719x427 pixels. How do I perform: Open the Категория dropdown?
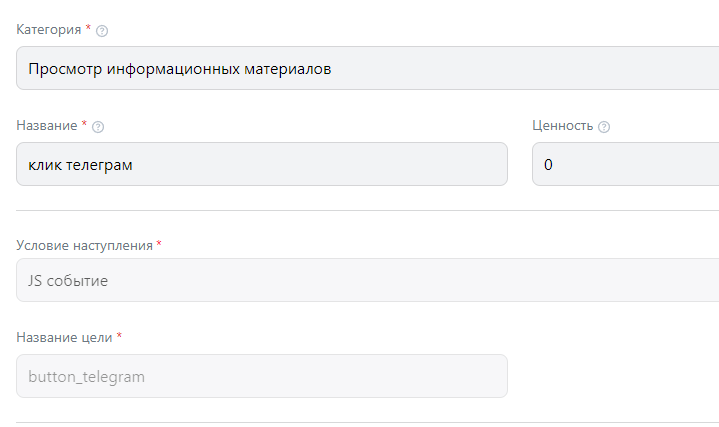pyautogui.click(x=368, y=69)
